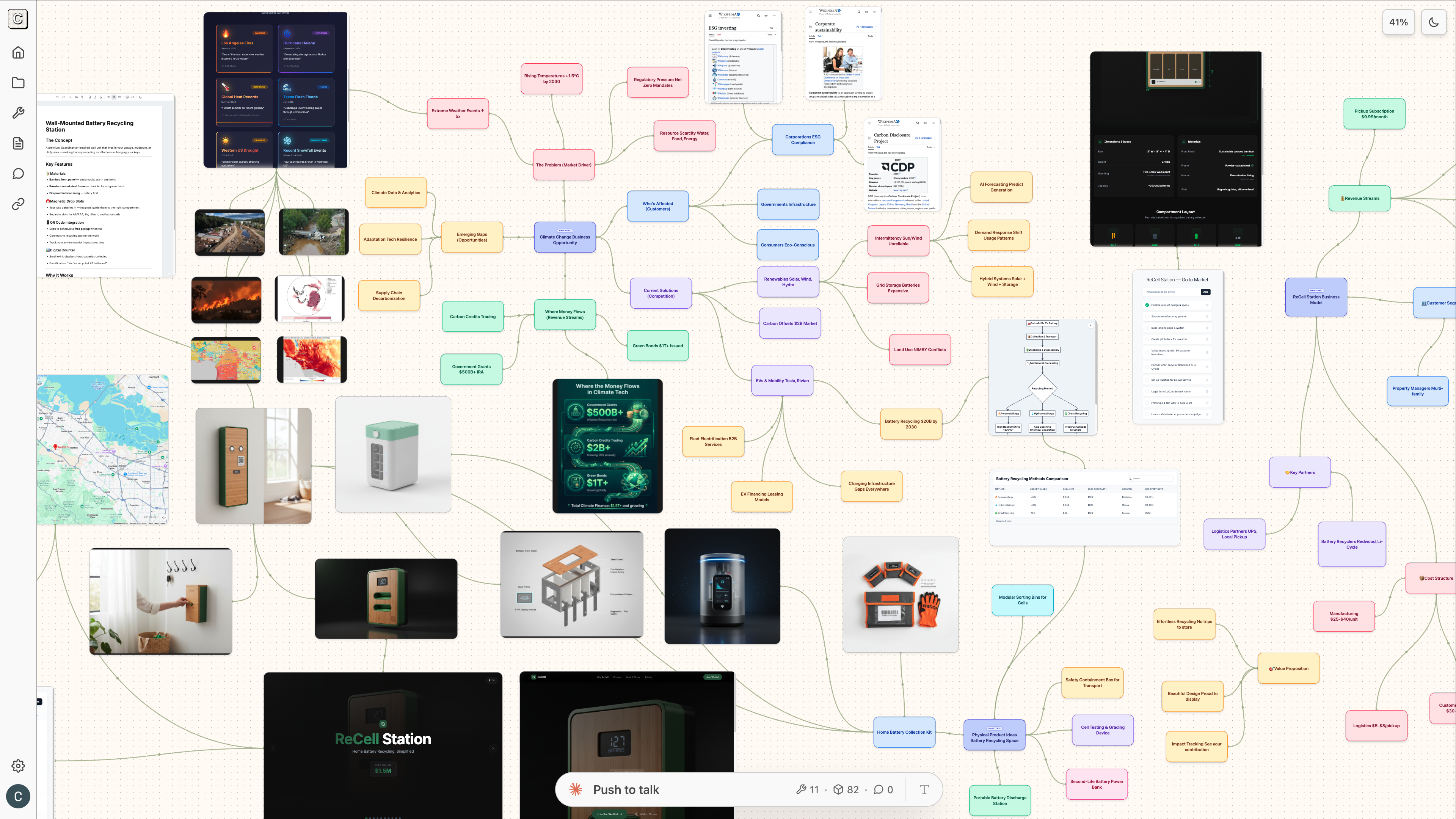Click Add button in Go to Market list
Viewport: 1456px width, 819px height.
[x=1206, y=292]
